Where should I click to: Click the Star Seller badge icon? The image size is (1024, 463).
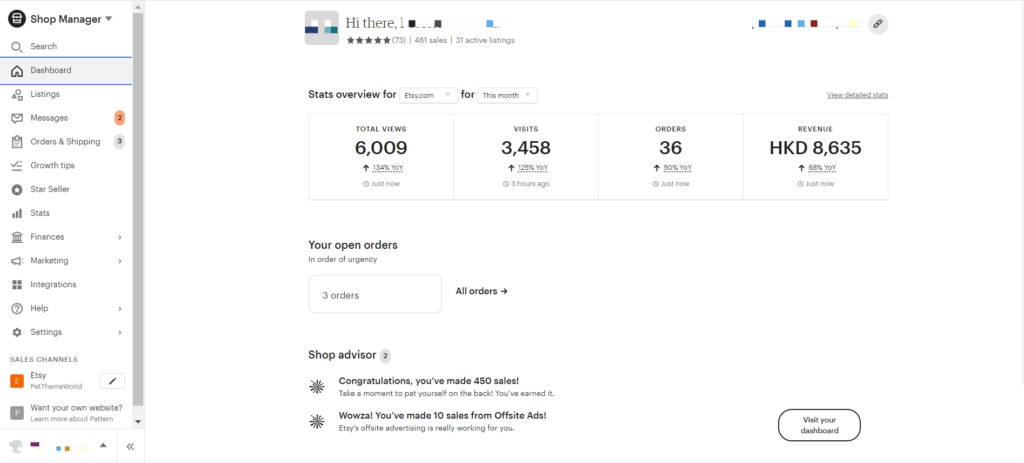(17, 189)
